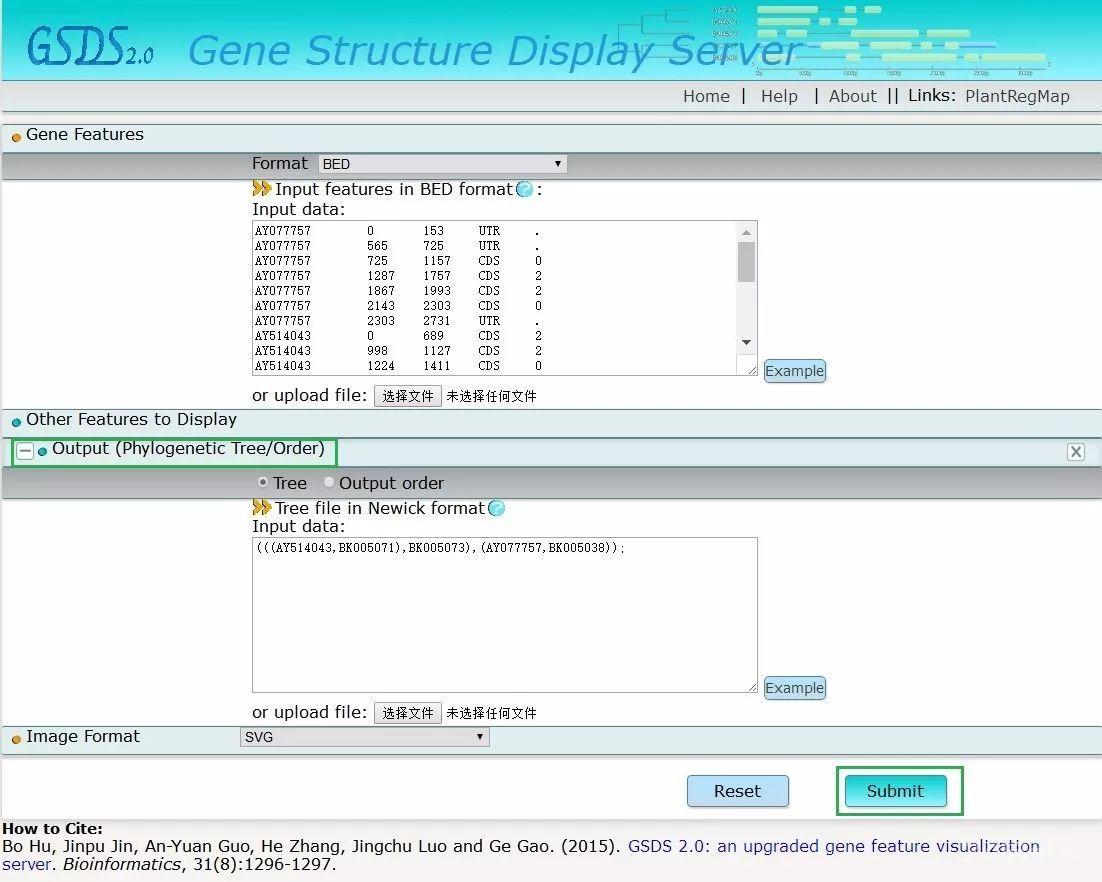
Task: Open the Help page
Action: pyautogui.click(x=779, y=96)
